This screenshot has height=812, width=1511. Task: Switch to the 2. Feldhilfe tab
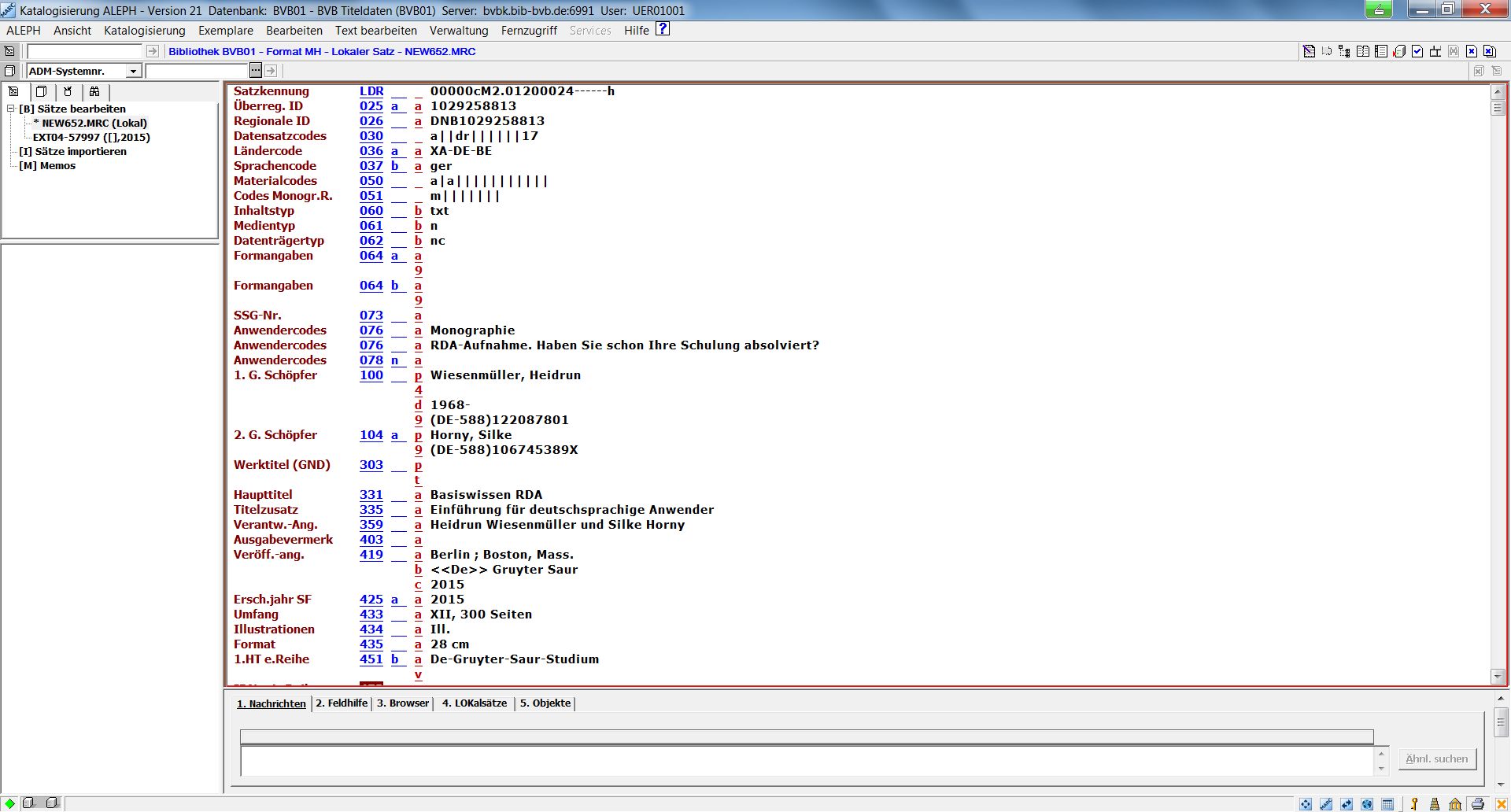tap(342, 703)
